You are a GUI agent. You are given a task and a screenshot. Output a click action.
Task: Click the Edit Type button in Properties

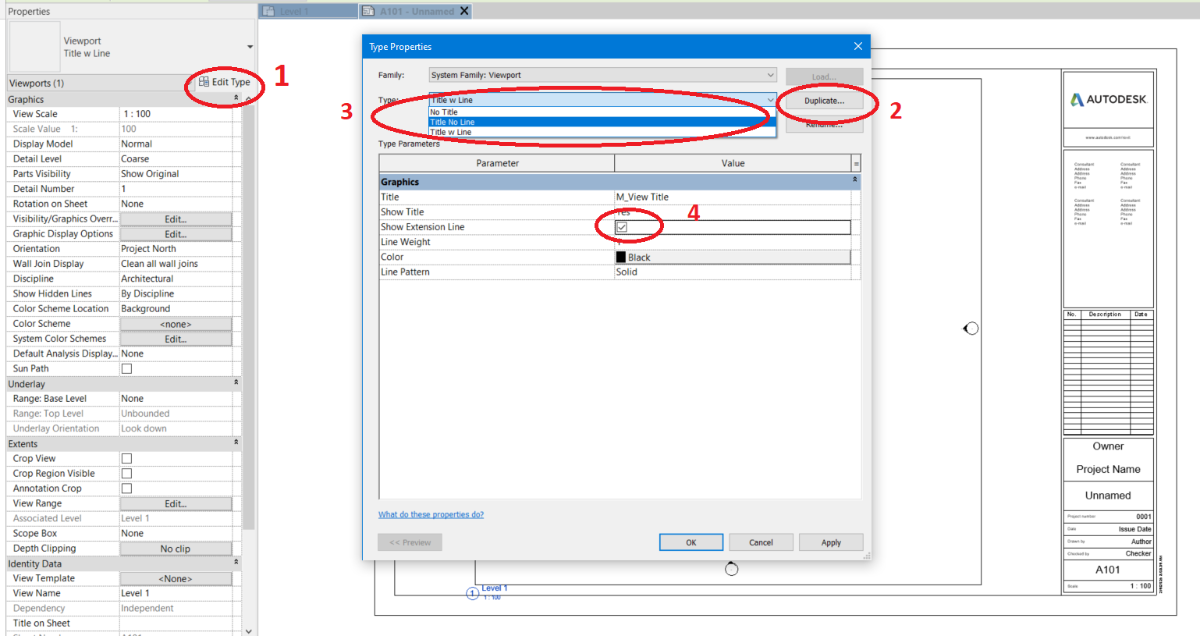point(223,82)
